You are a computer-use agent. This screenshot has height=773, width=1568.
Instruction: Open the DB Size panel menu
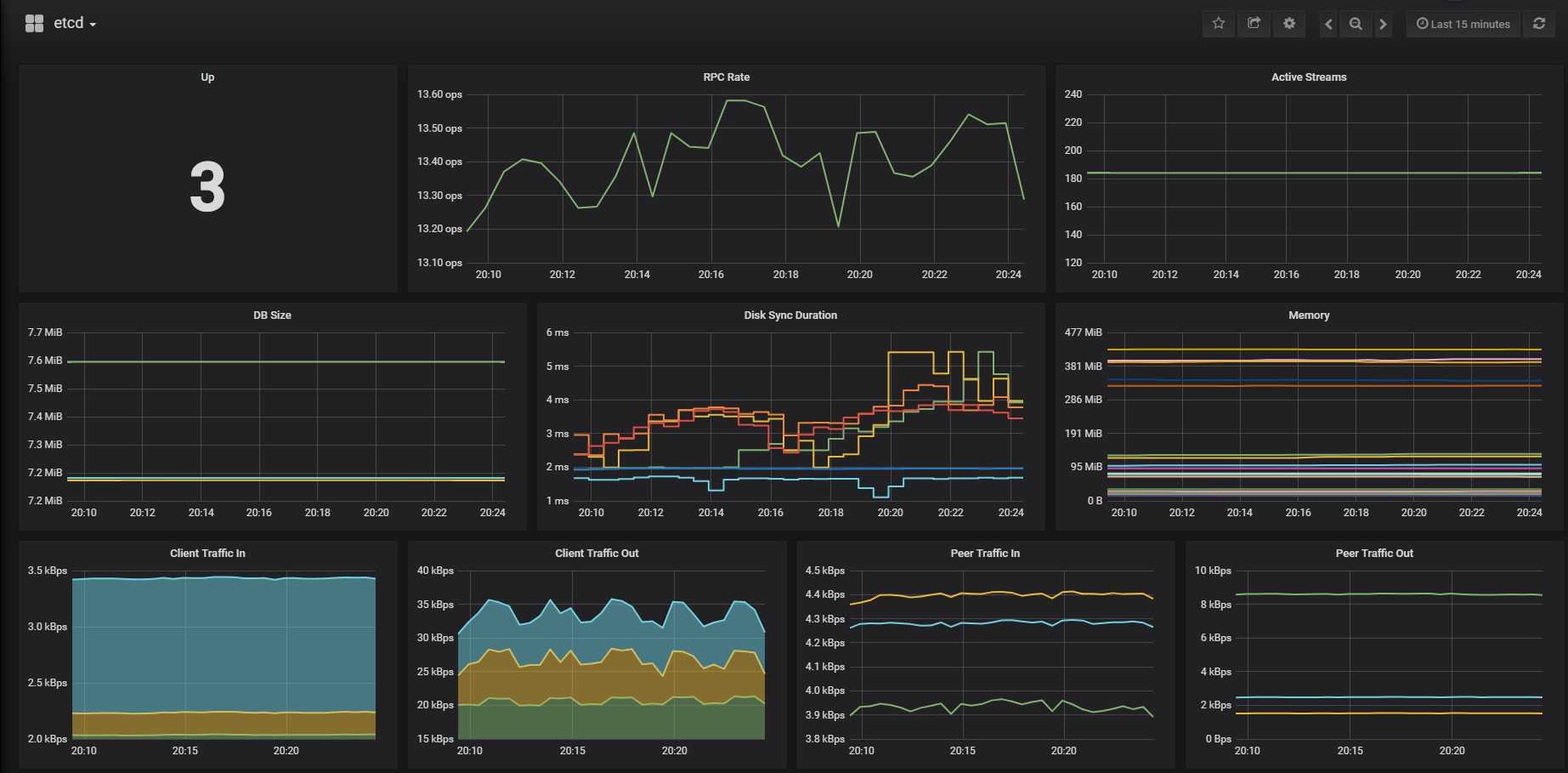[x=272, y=315]
